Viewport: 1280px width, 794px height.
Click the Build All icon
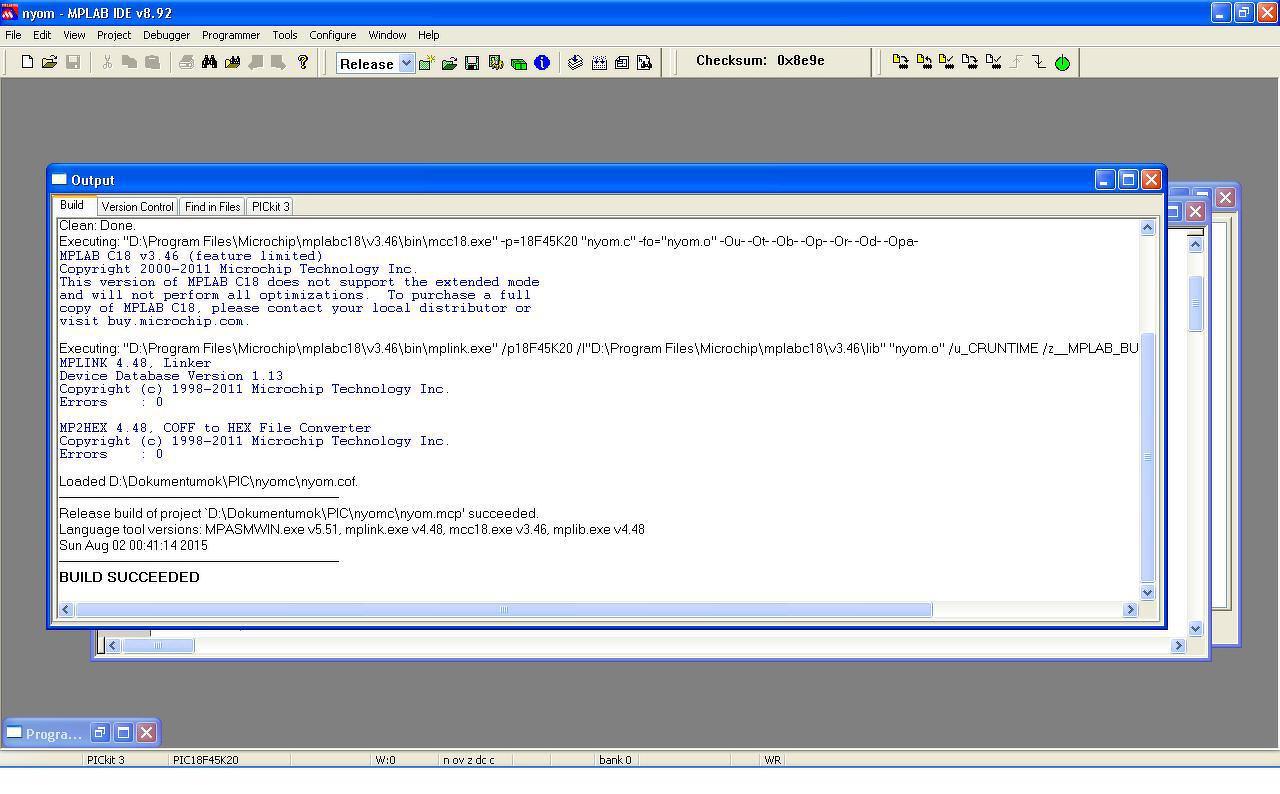pyautogui.click(x=599, y=63)
